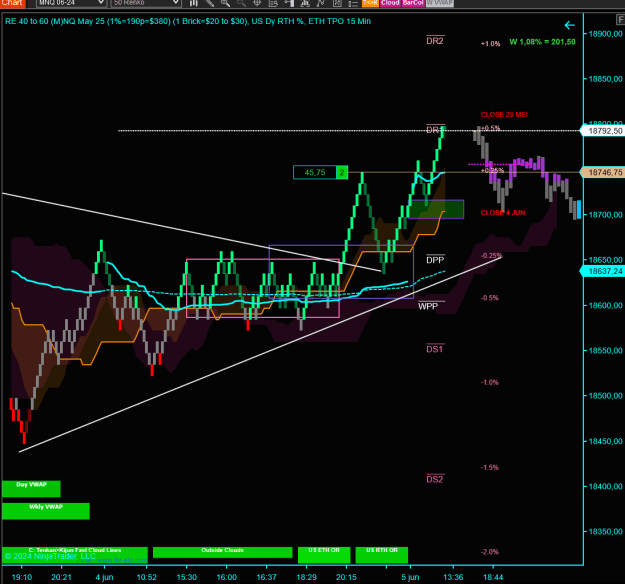Select the 18746,75 price marker
This screenshot has width=625, height=584.
[x=602, y=172]
